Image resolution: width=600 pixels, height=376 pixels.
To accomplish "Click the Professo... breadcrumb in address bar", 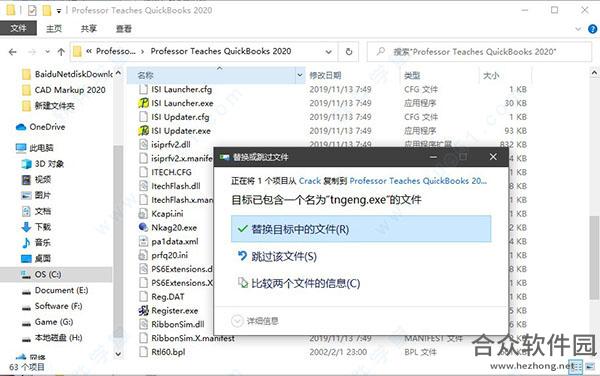I will click(x=116, y=51).
